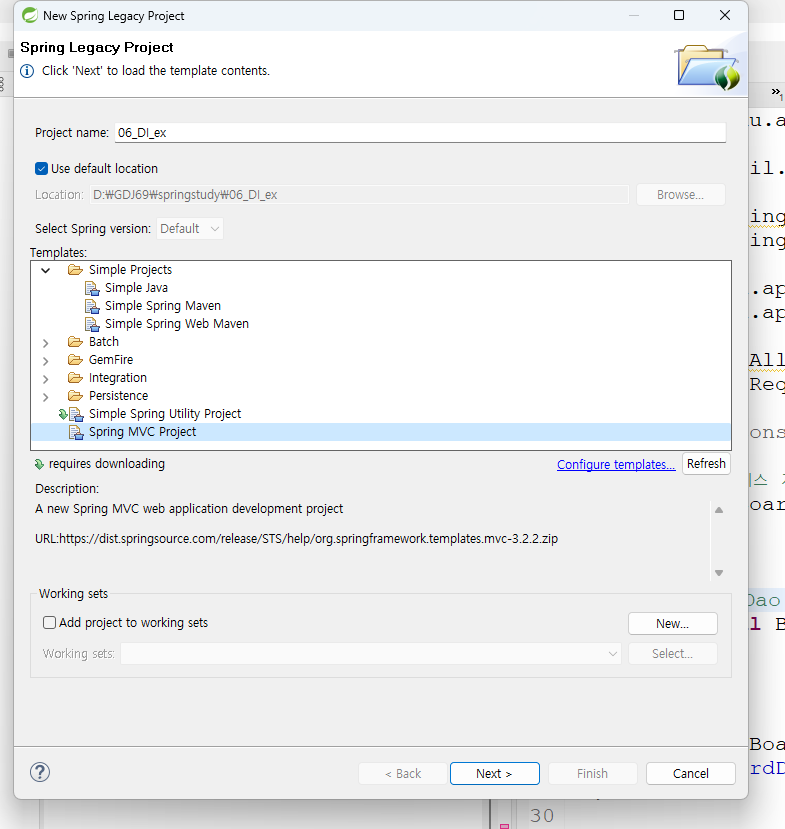Expand the GemFire templates folder

[45, 361]
